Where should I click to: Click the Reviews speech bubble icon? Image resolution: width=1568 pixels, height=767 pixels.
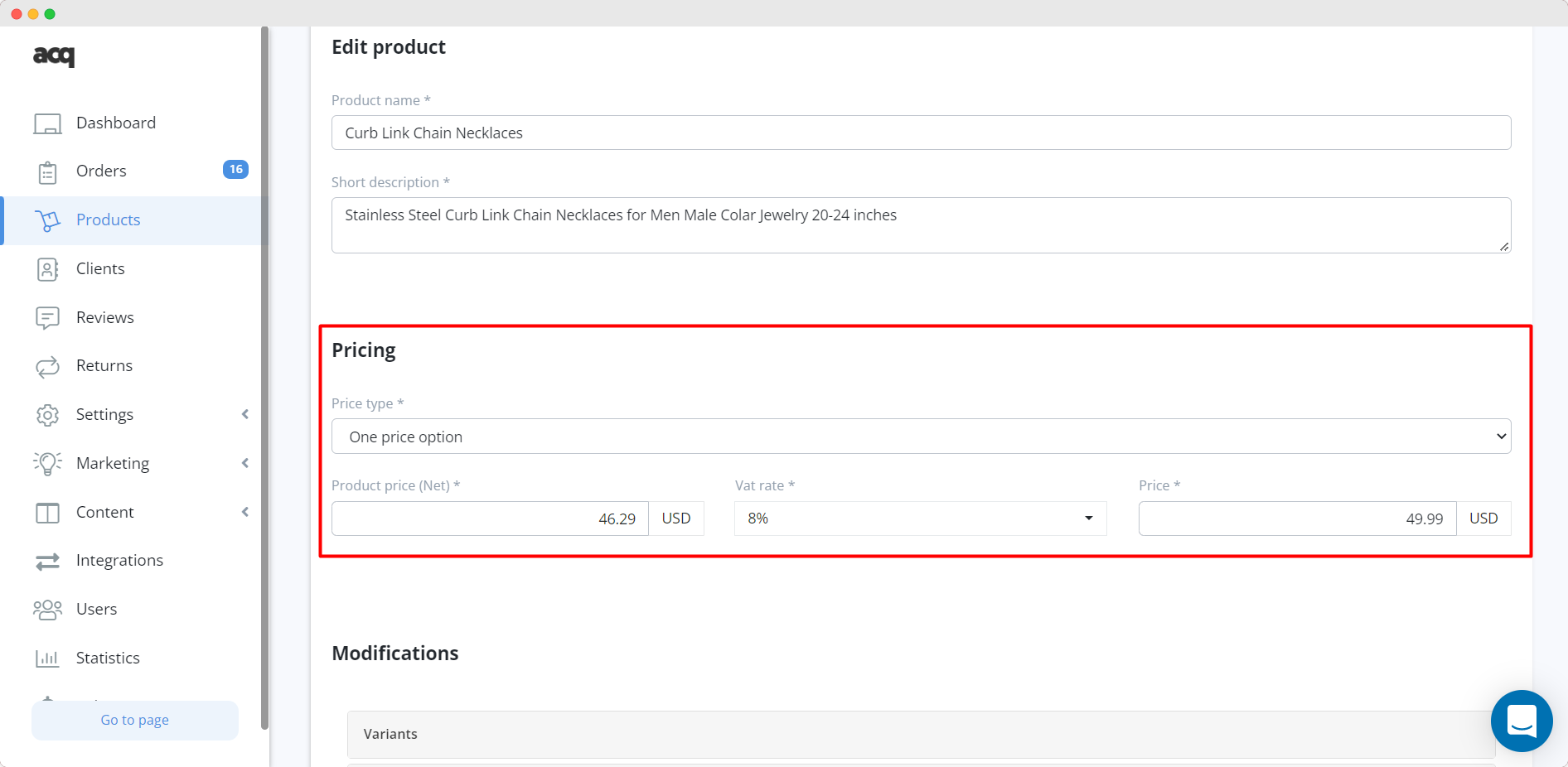47,318
